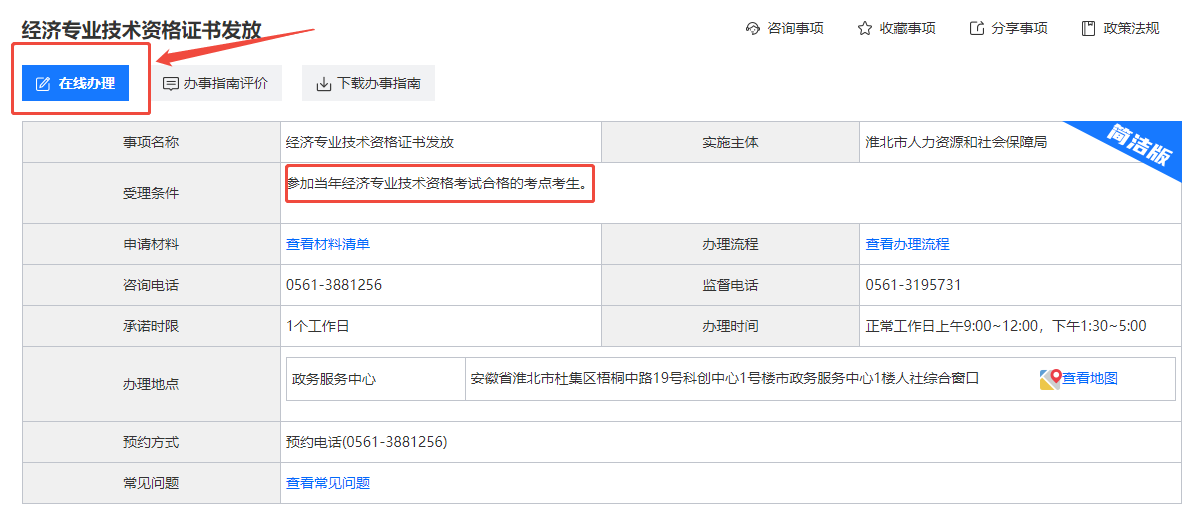Click the 淮北市人力资源和社会保障局 text
This screenshot has width=1197, height=524.
click(x=955, y=142)
